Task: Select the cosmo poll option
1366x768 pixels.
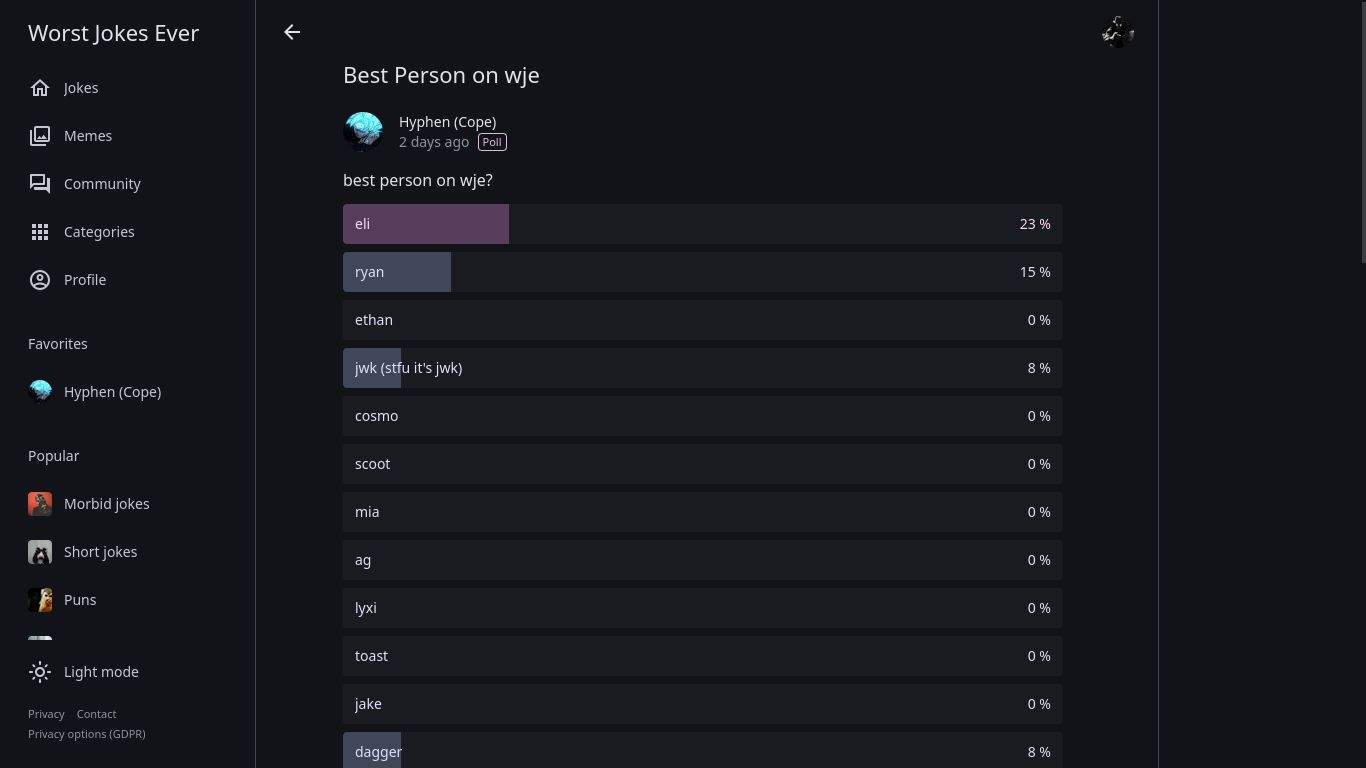Action: coord(702,416)
